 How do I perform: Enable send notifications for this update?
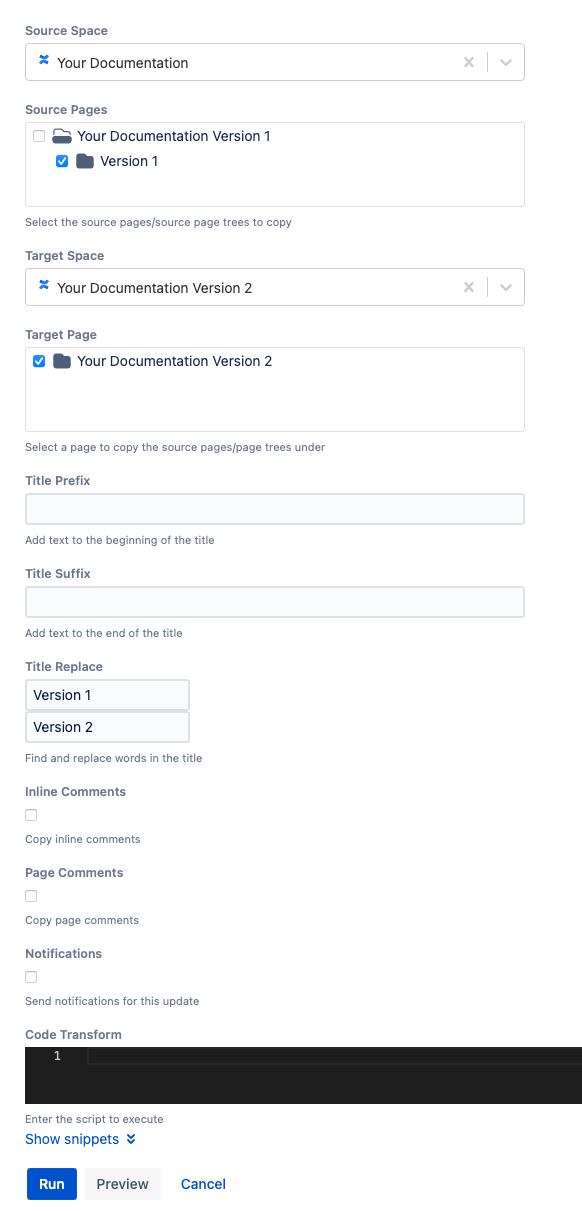point(31,977)
